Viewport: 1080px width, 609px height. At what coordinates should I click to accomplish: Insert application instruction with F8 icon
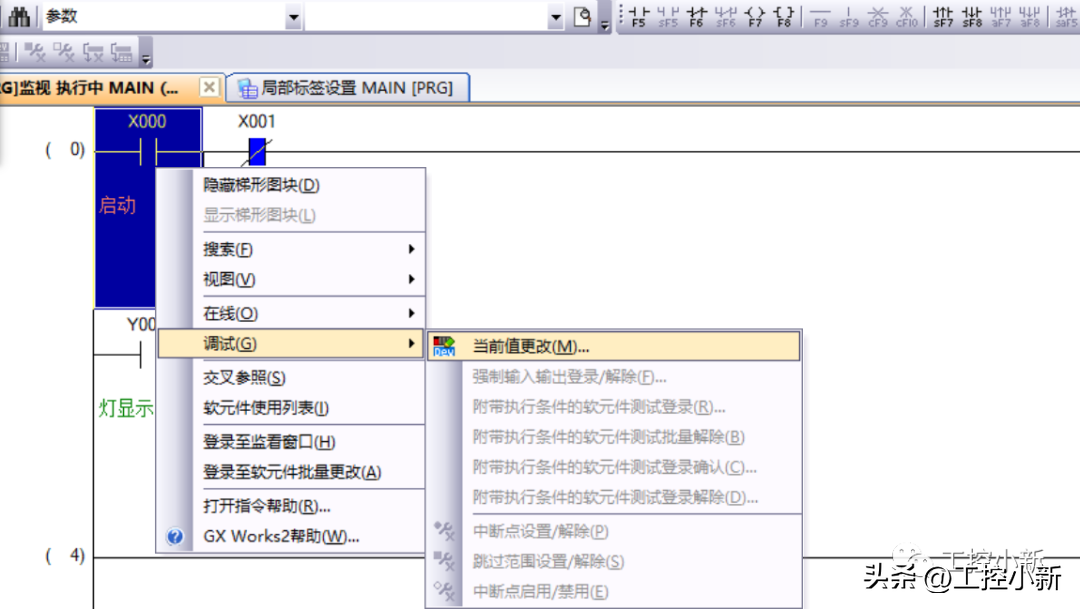[784, 17]
